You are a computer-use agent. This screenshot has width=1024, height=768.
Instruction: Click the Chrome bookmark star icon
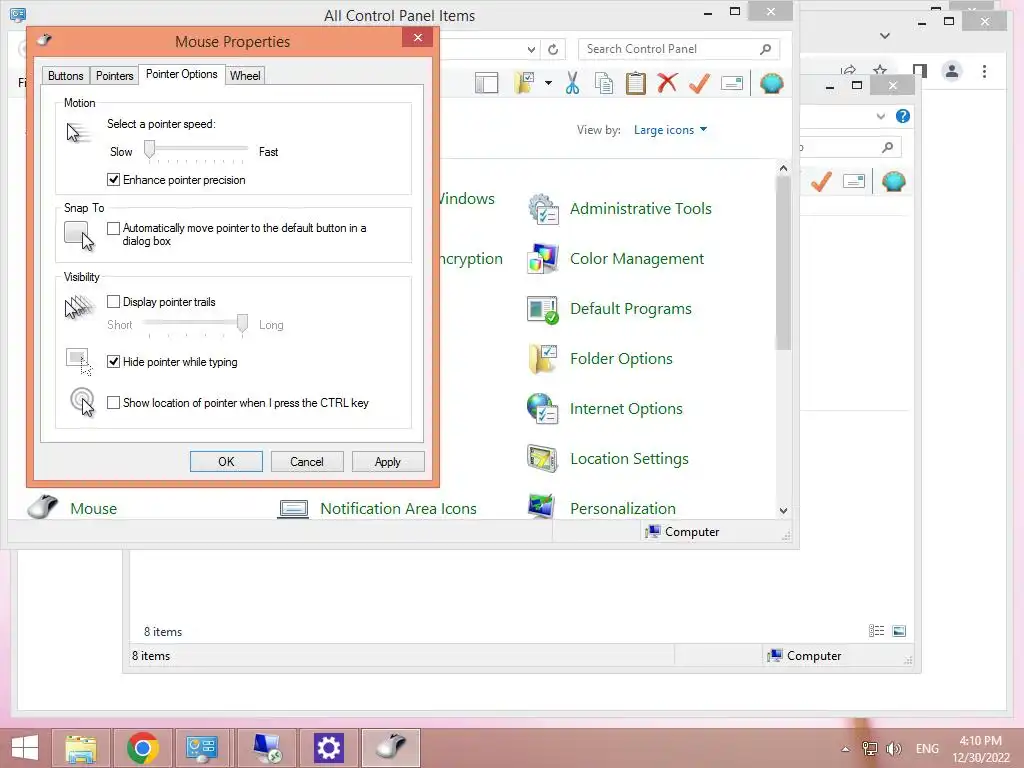(x=880, y=70)
